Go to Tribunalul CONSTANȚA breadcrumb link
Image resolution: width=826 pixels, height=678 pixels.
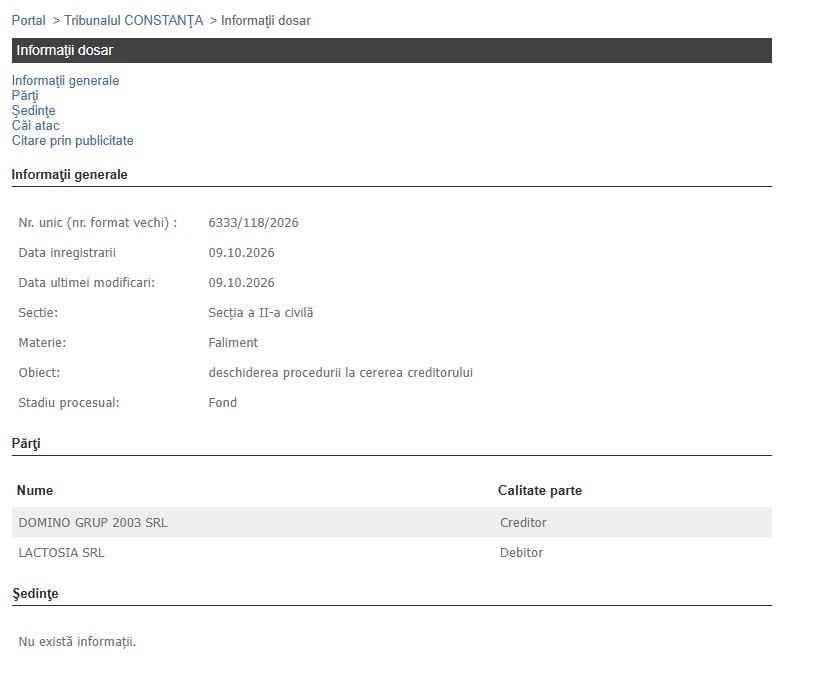click(x=133, y=21)
